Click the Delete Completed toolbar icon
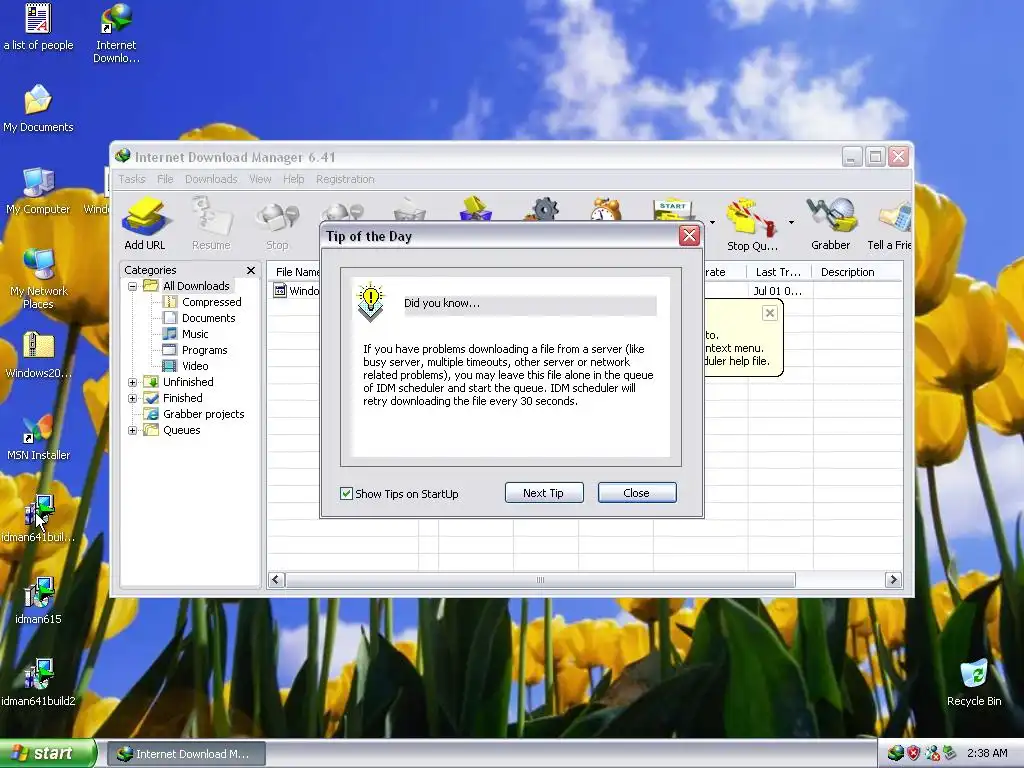 tap(475, 208)
